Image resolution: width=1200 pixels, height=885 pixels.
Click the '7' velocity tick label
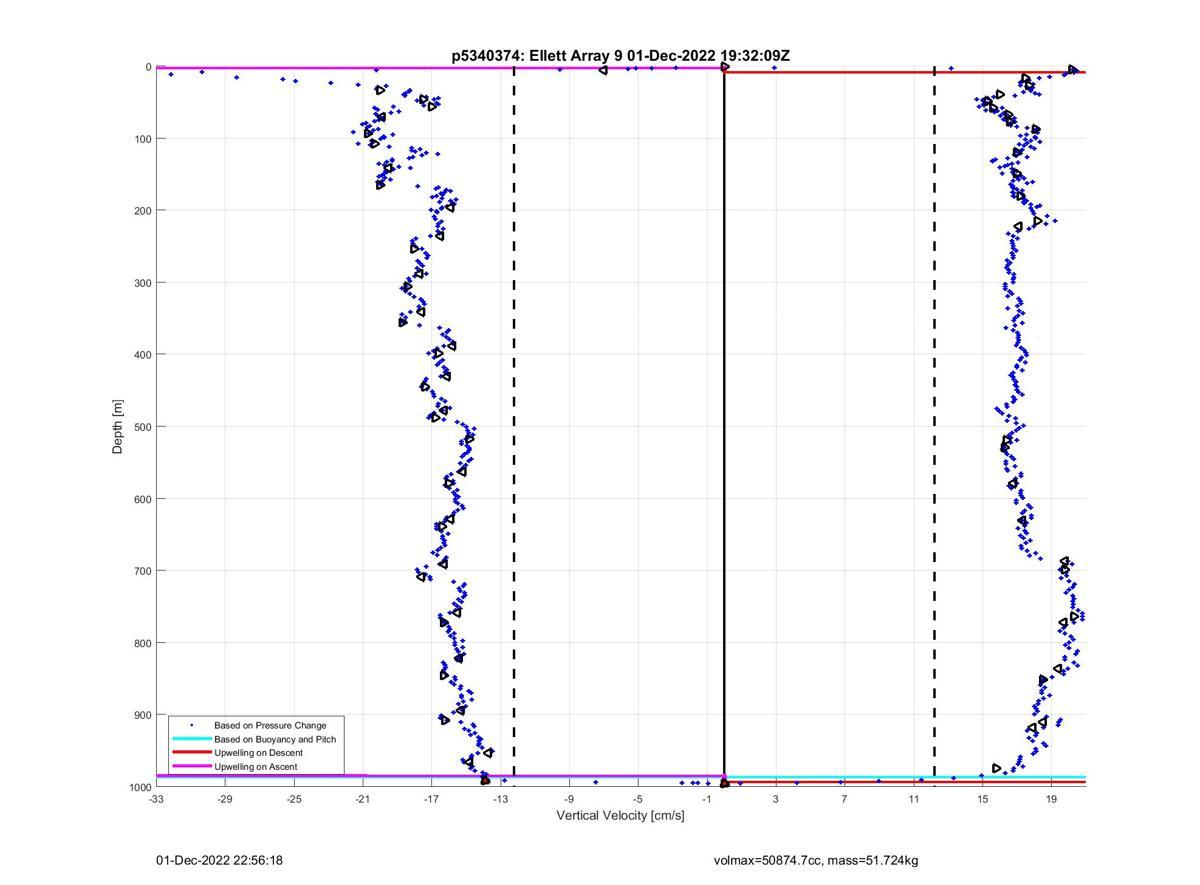tap(844, 799)
